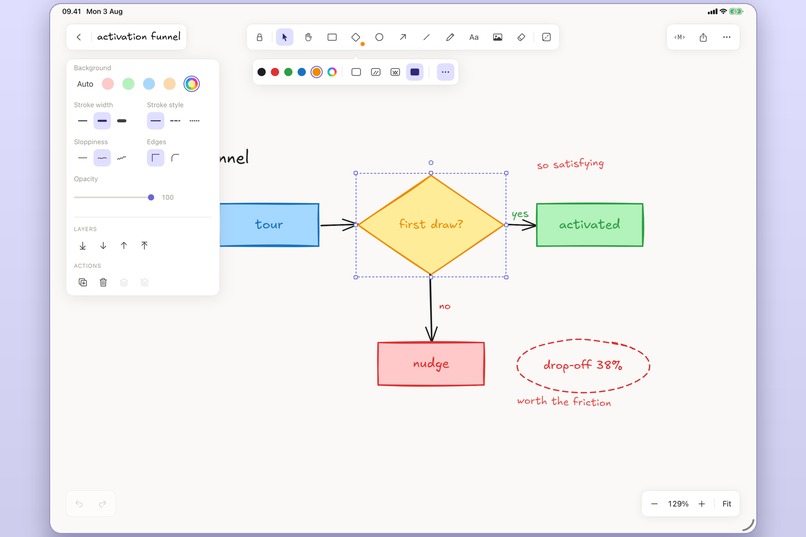
Task: Choose the no-fill style
Action: 356,72
